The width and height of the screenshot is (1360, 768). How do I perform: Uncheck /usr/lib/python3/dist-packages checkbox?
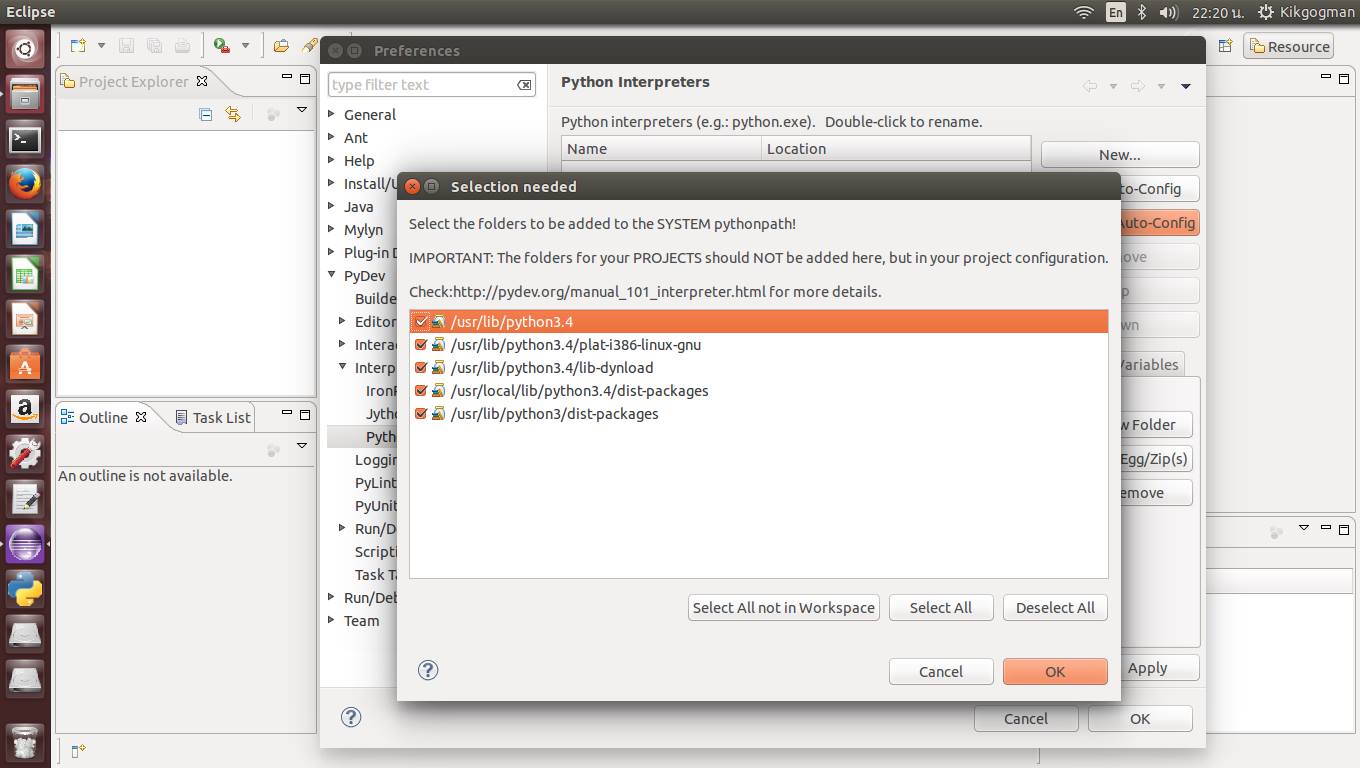tap(421, 414)
